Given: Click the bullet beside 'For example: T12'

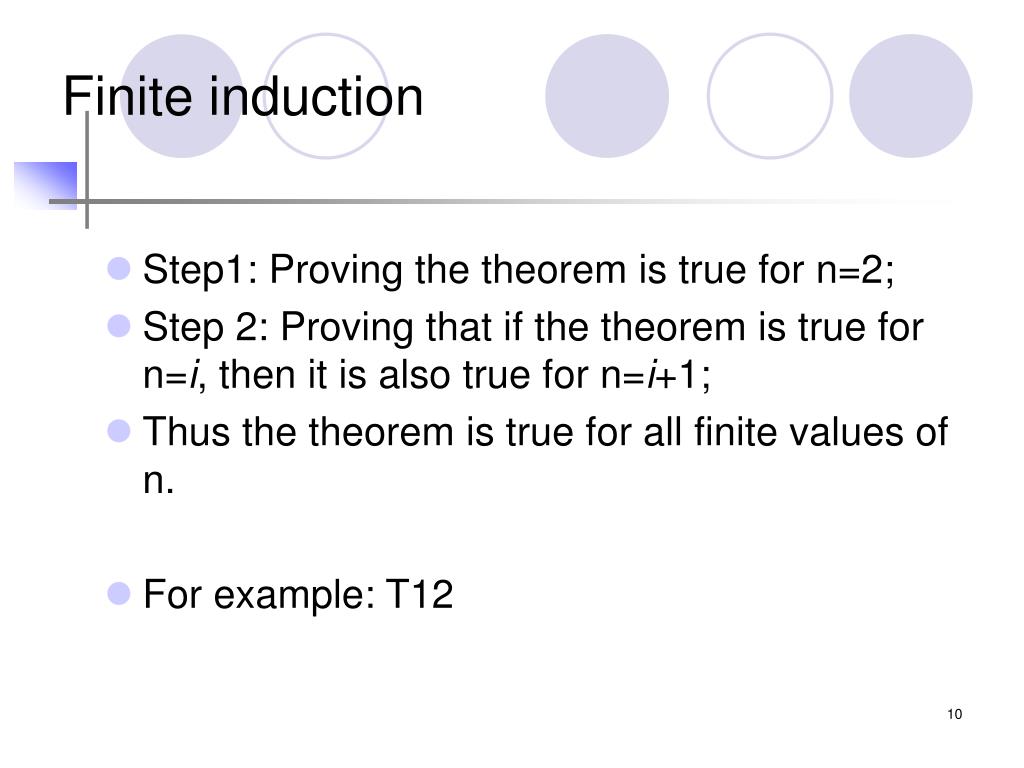Looking at the screenshot, I should pyautogui.click(x=119, y=594).
